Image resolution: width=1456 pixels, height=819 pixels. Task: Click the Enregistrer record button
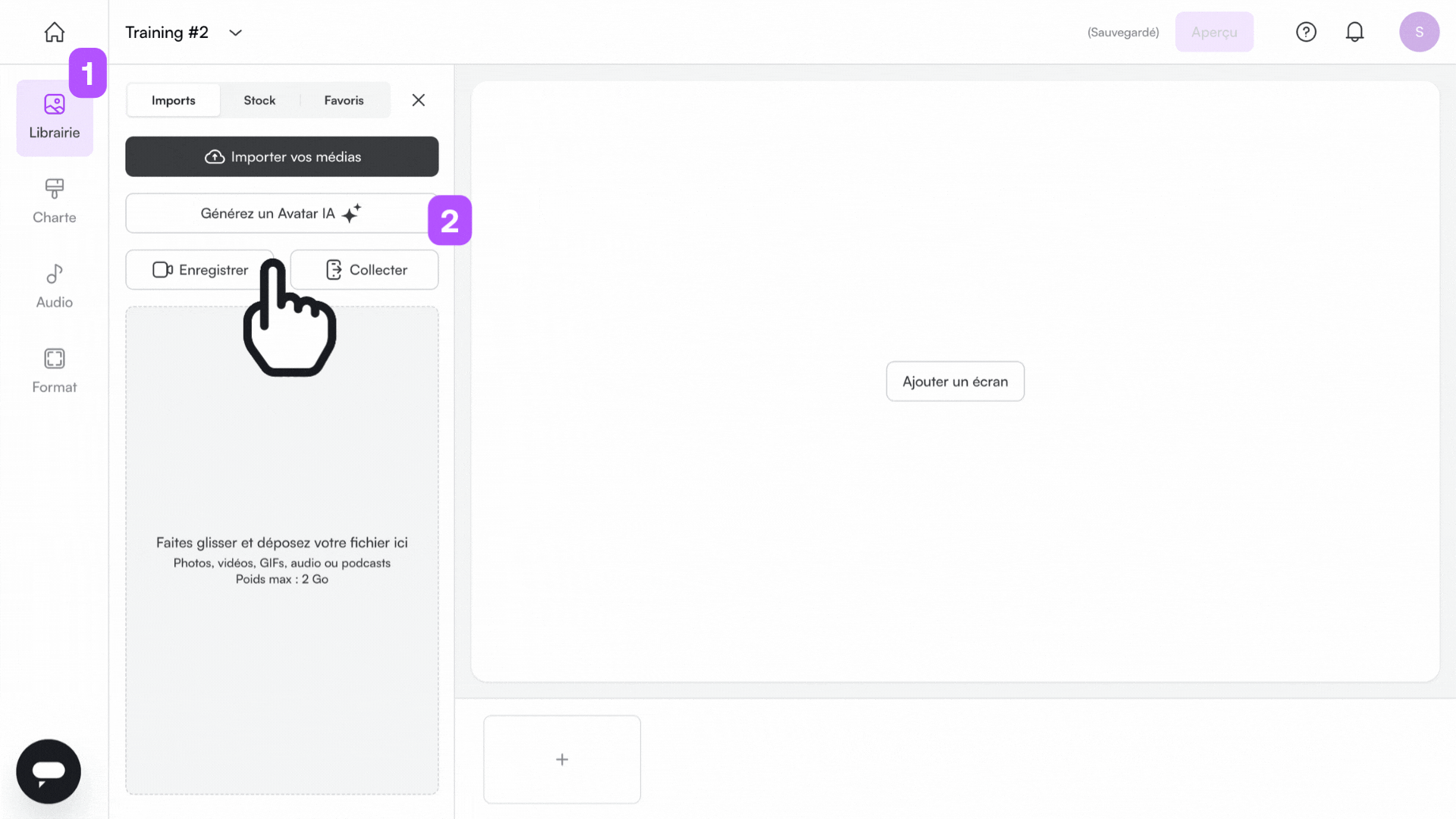tap(200, 270)
